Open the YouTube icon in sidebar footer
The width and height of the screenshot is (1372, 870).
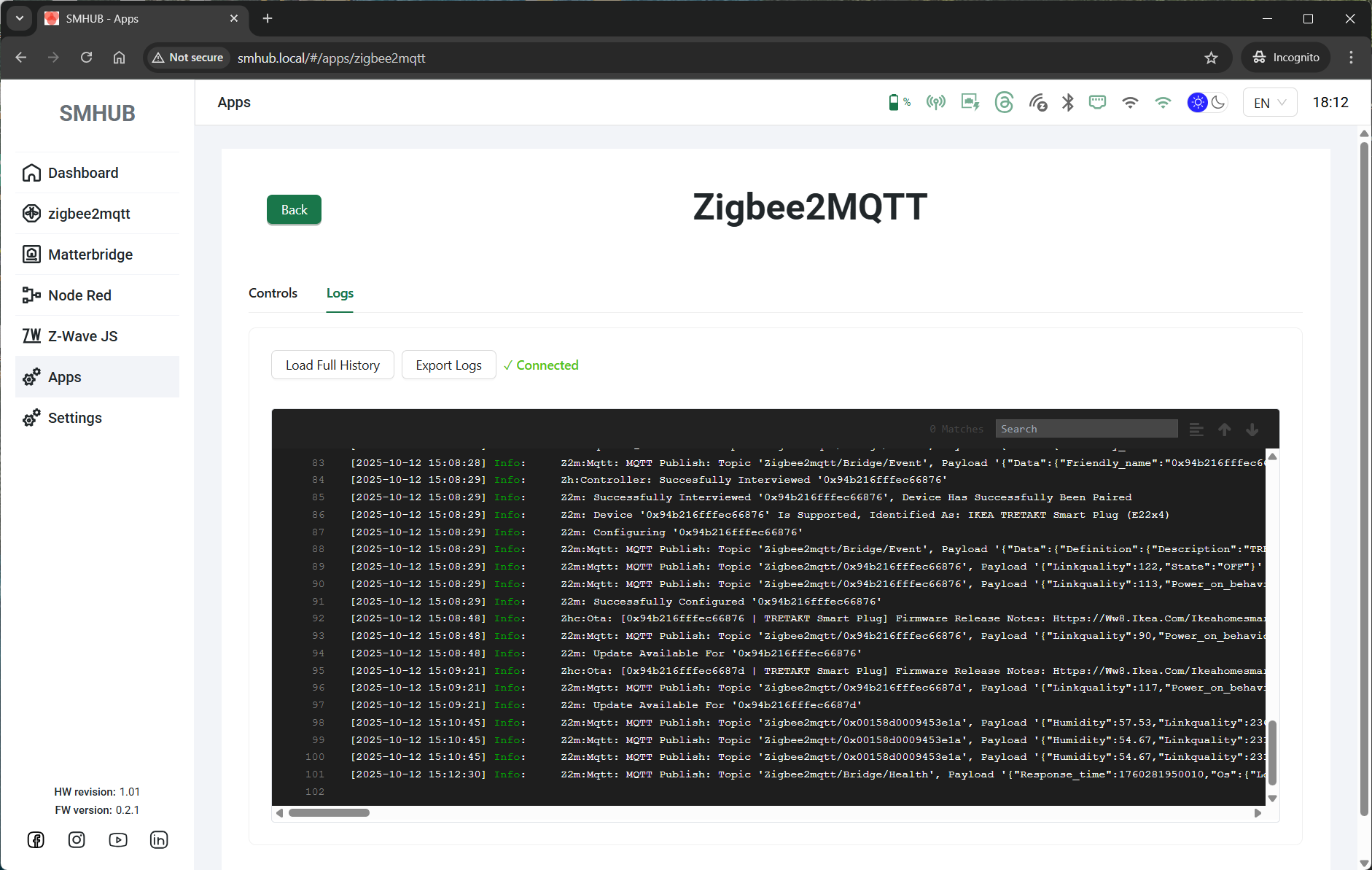[x=118, y=840]
